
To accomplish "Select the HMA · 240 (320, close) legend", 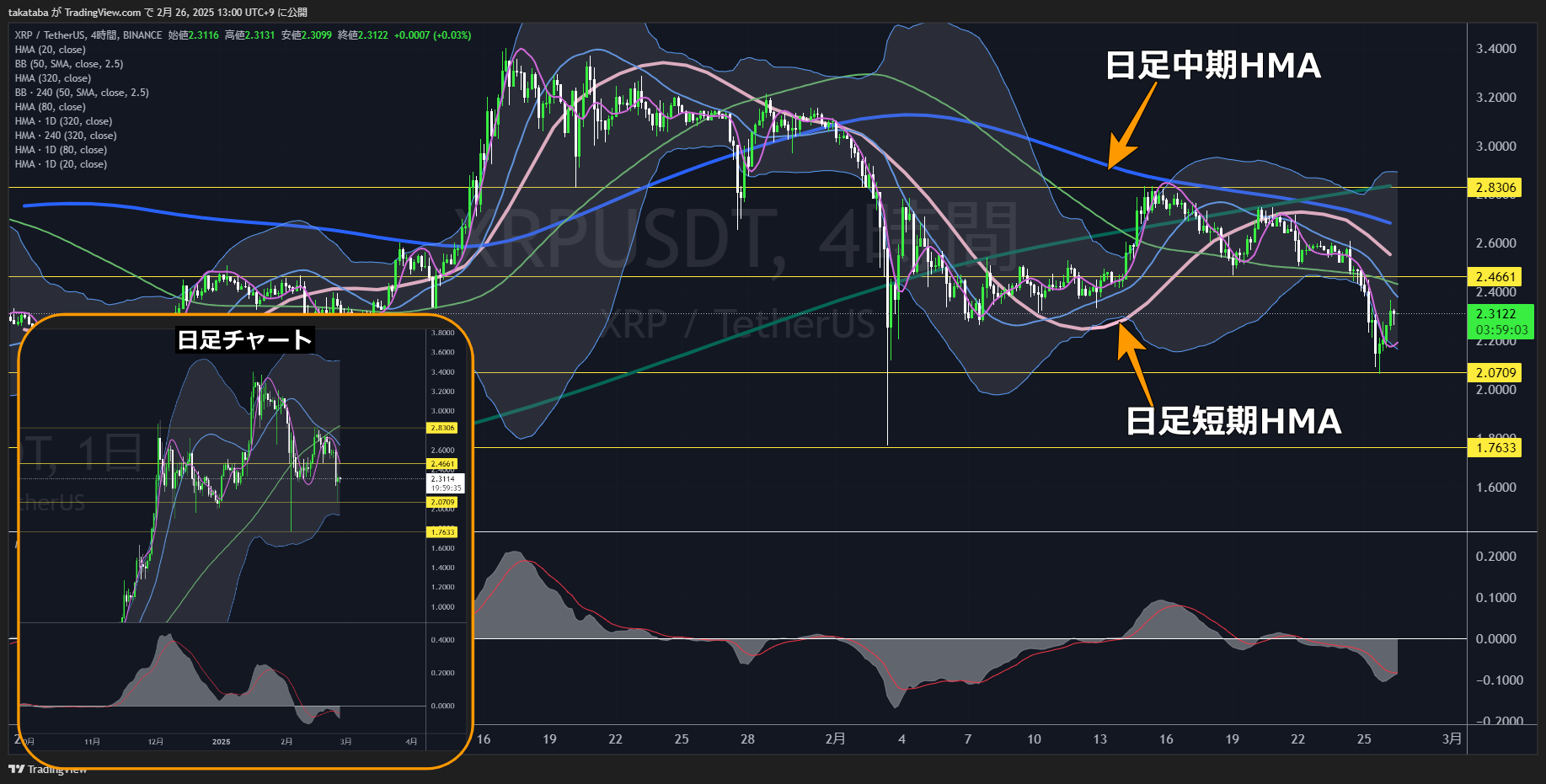I will 66,136.
